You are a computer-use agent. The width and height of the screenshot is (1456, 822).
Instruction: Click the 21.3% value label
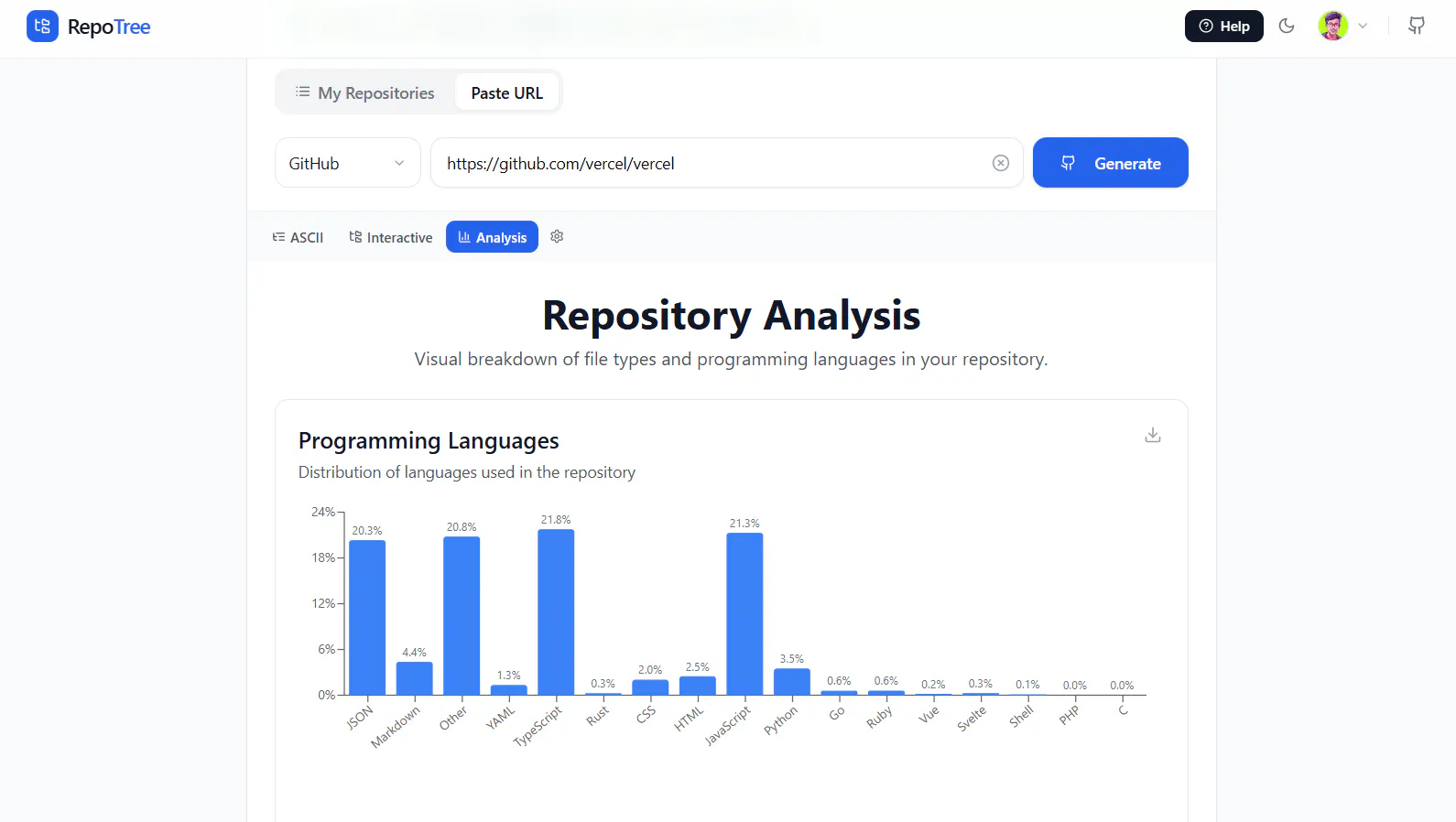[744, 524]
